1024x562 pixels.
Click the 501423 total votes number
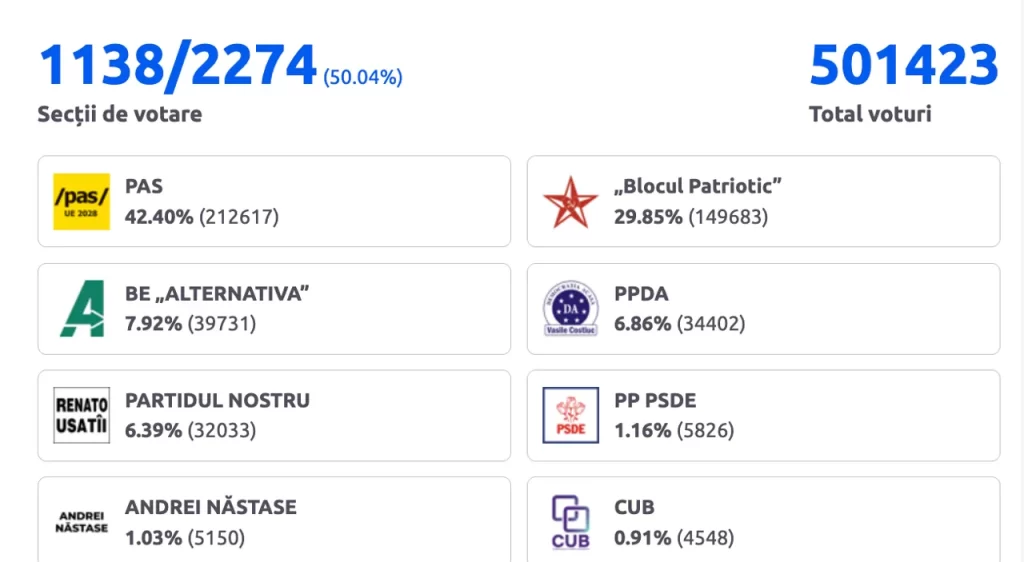tap(904, 65)
